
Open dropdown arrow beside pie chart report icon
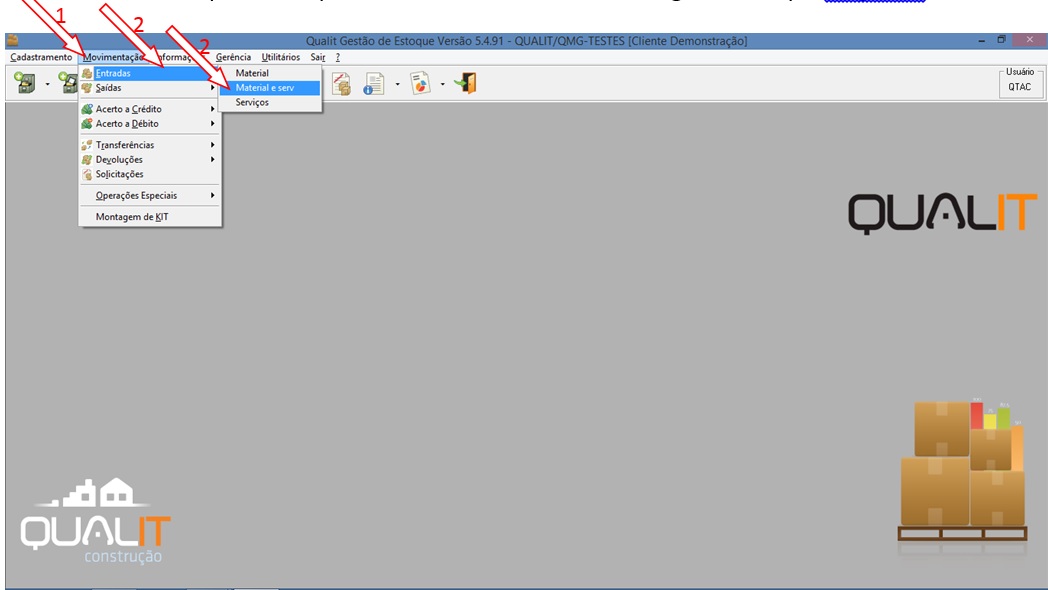(442, 84)
